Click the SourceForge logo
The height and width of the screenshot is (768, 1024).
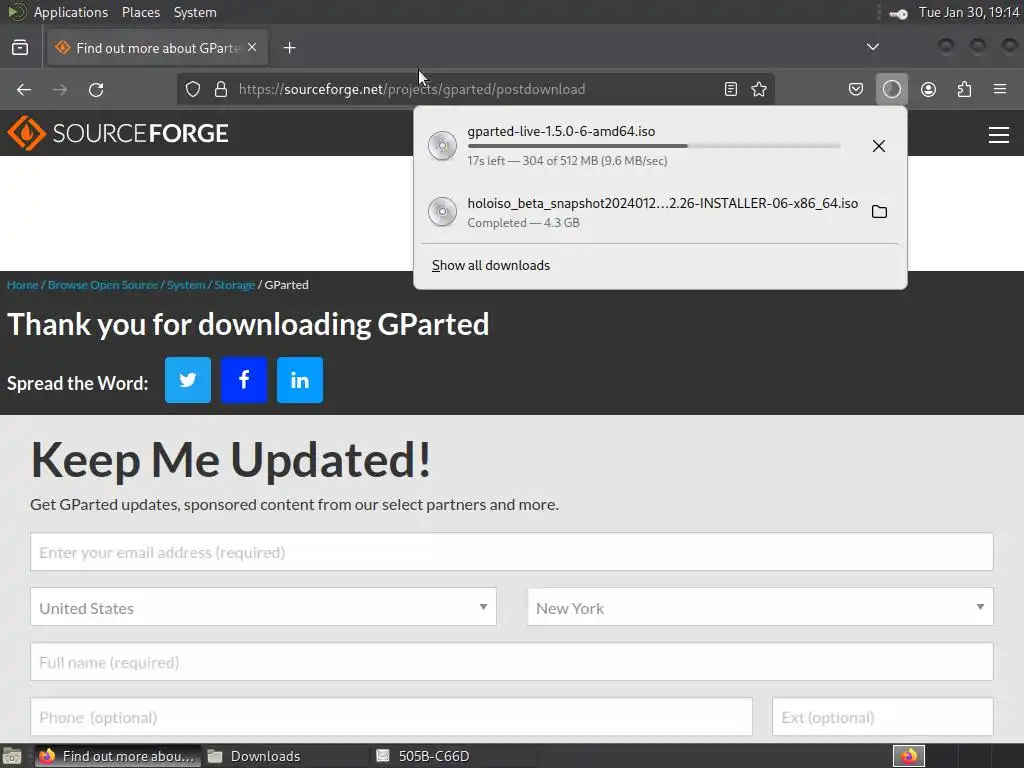tap(118, 133)
